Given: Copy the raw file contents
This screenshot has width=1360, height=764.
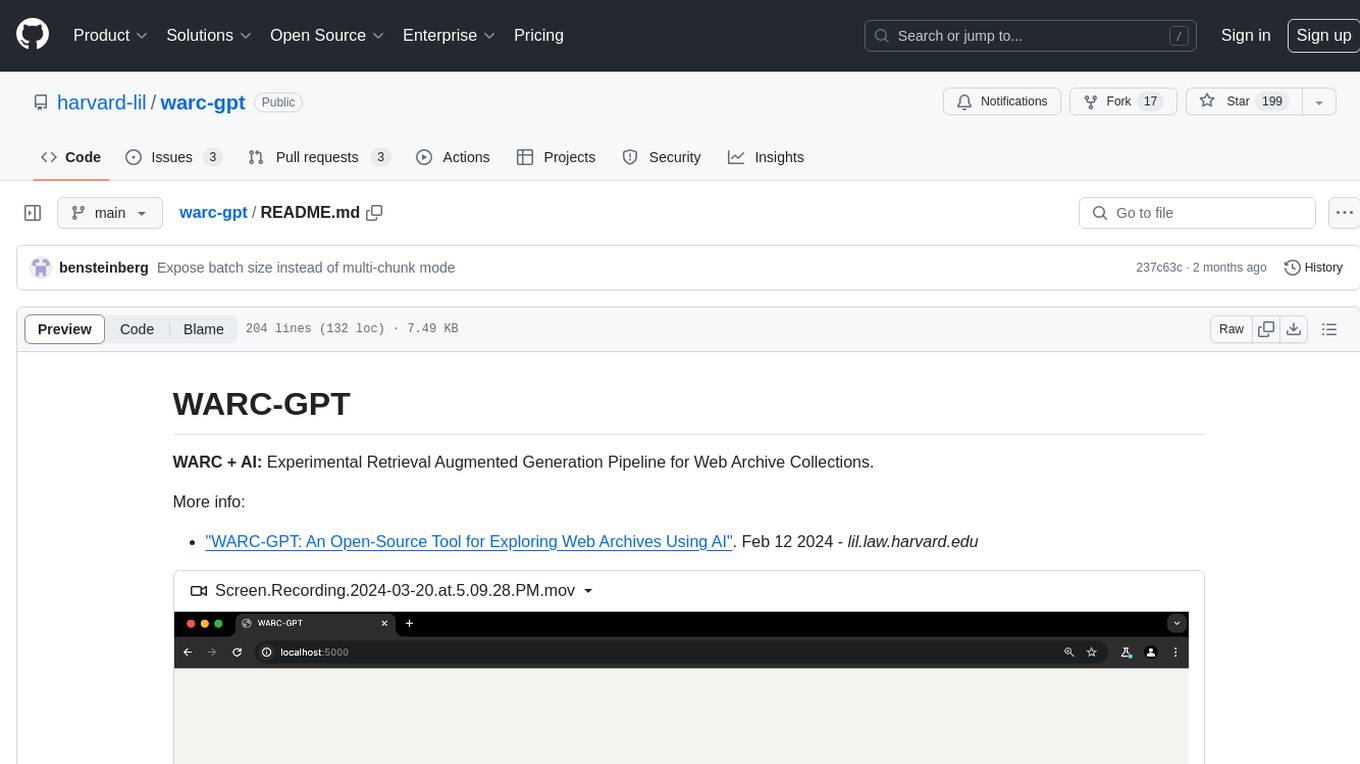Looking at the screenshot, I should coord(1266,329).
